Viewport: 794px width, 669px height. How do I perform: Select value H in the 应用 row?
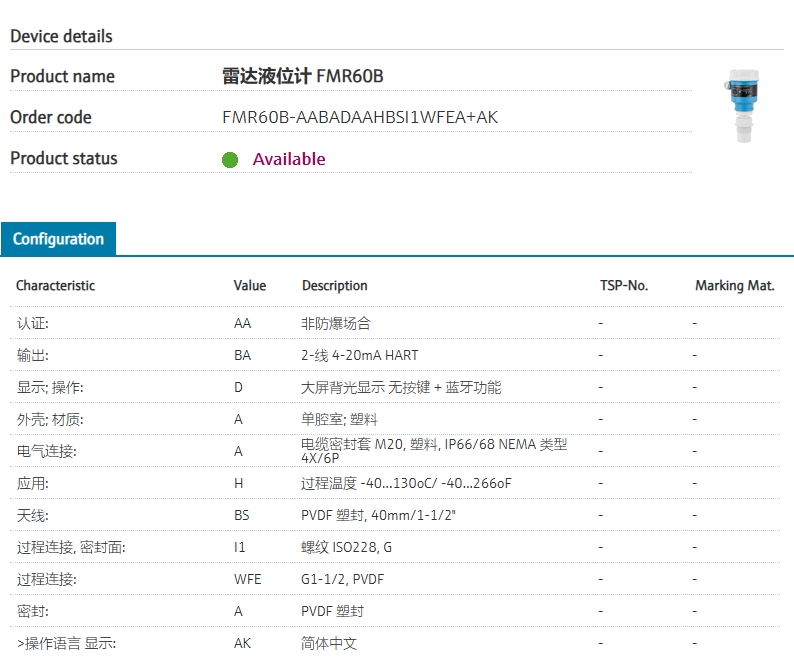(239, 483)
